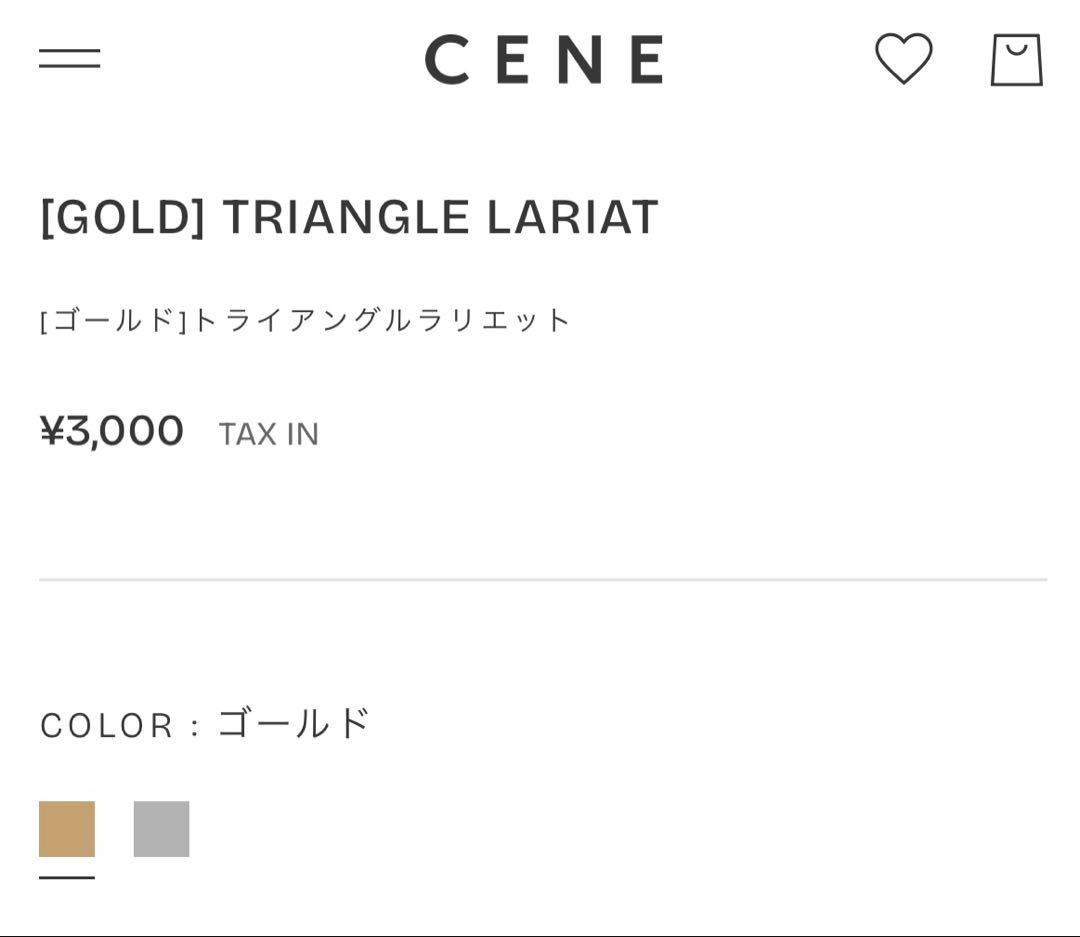This screenshot has width=1080, height=937.
Task: Click the [GOLD] tag in the title
Action: (123, 217)
